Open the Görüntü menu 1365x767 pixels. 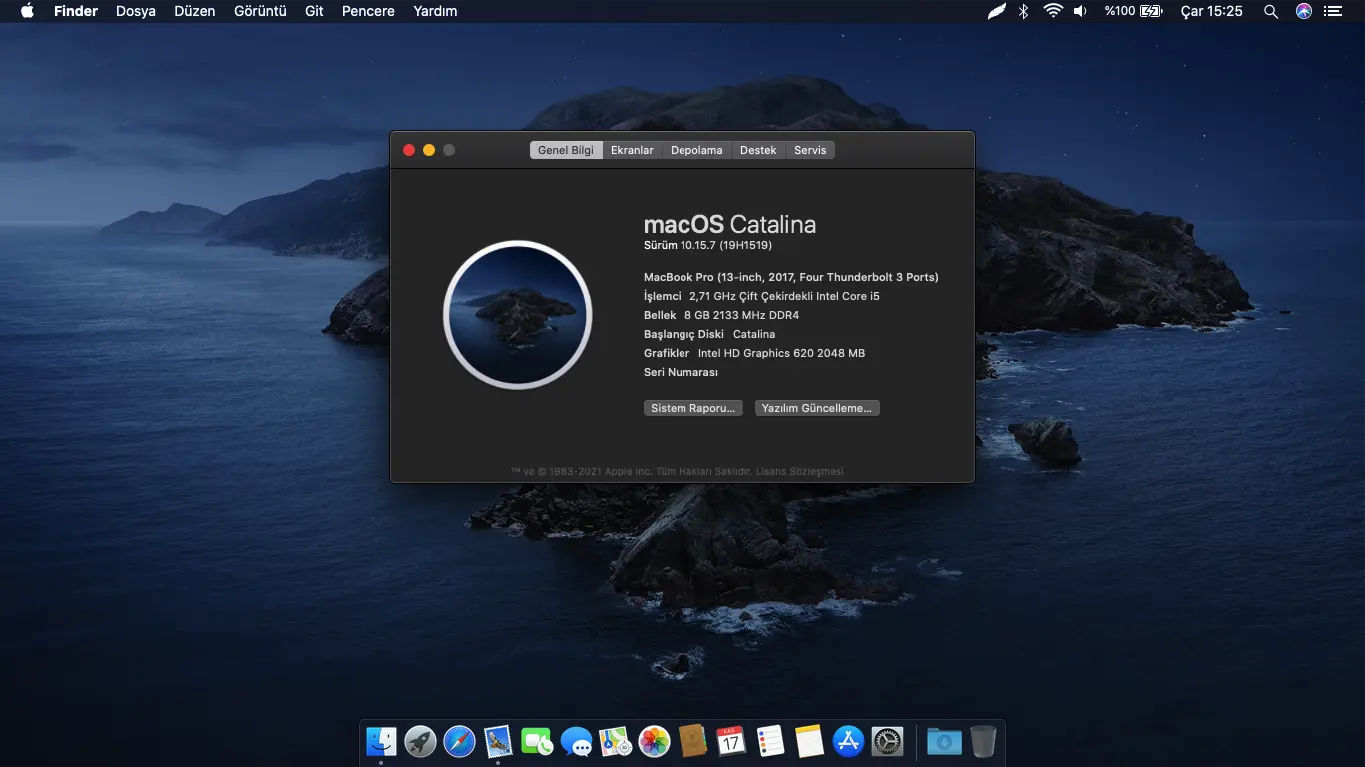click(x=260, y=11)
